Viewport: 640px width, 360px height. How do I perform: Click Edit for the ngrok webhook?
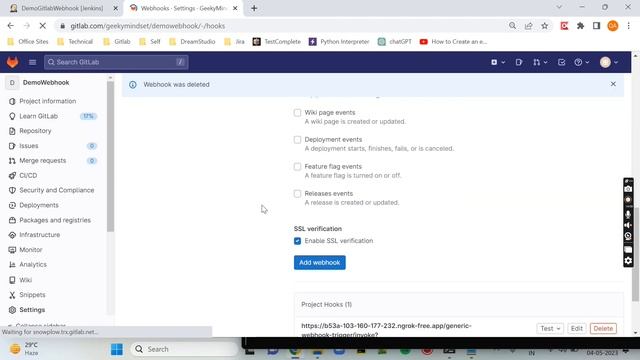pos(576,329)
